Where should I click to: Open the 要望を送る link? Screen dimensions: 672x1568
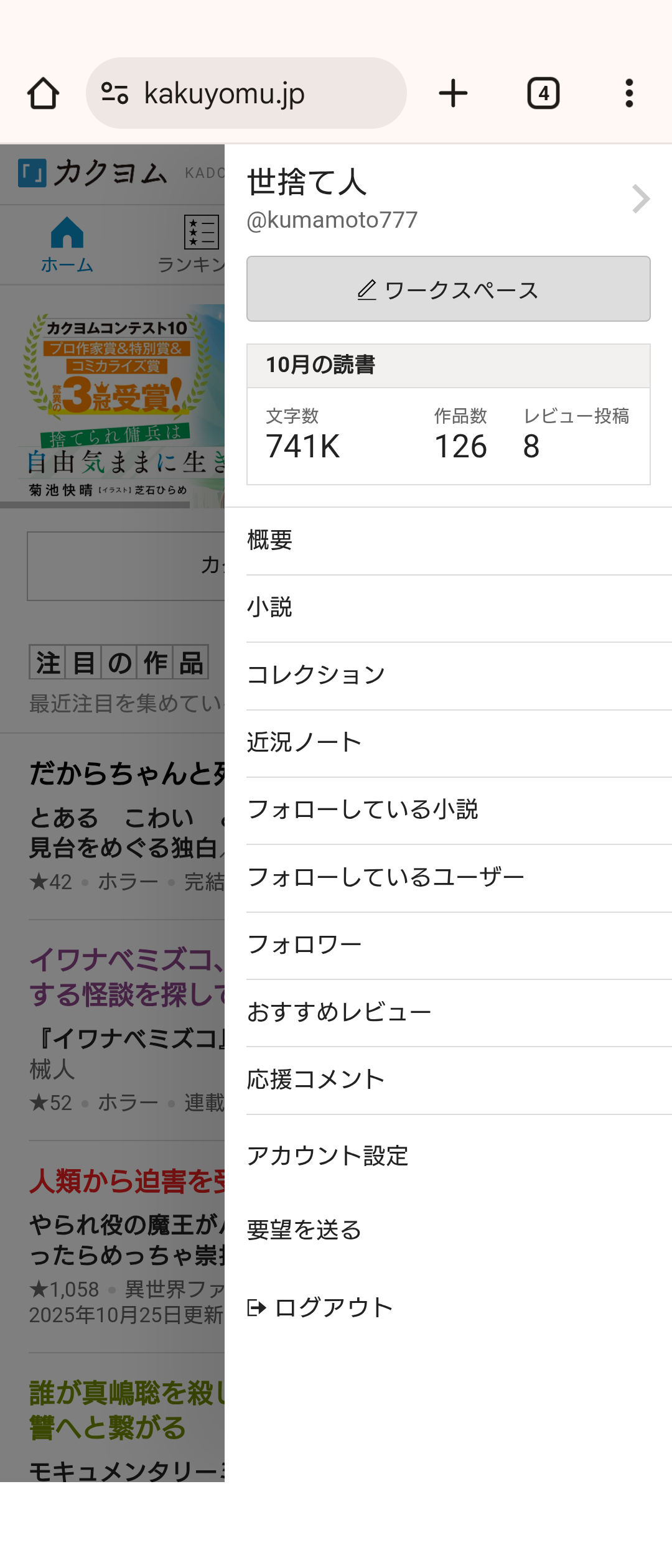click(x=304, y=1230)
